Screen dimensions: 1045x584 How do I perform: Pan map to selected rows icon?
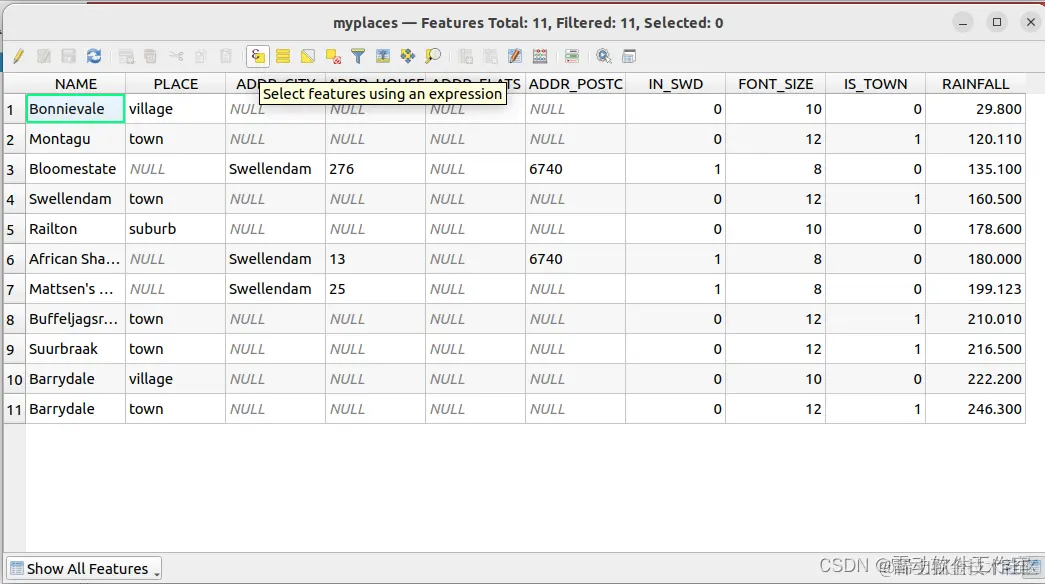coord(408,57)
